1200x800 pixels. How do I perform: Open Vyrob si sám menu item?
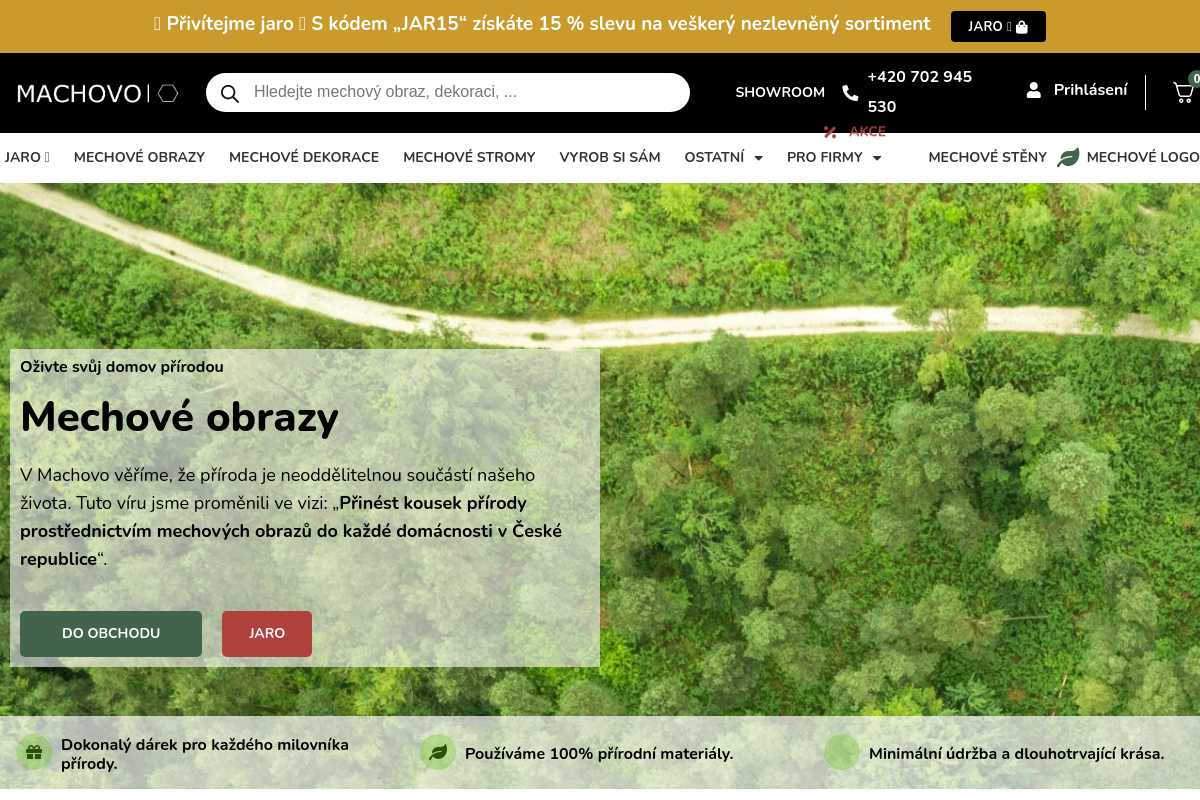pos(610,157)
